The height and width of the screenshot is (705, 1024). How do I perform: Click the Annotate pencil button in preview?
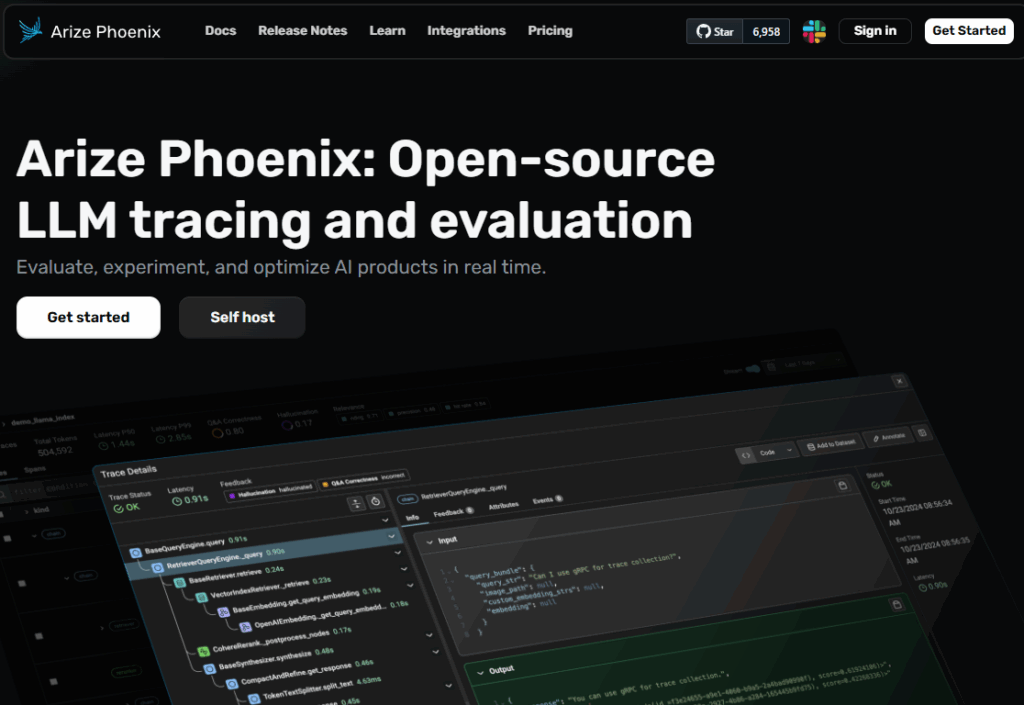click(x=889, y=437)
